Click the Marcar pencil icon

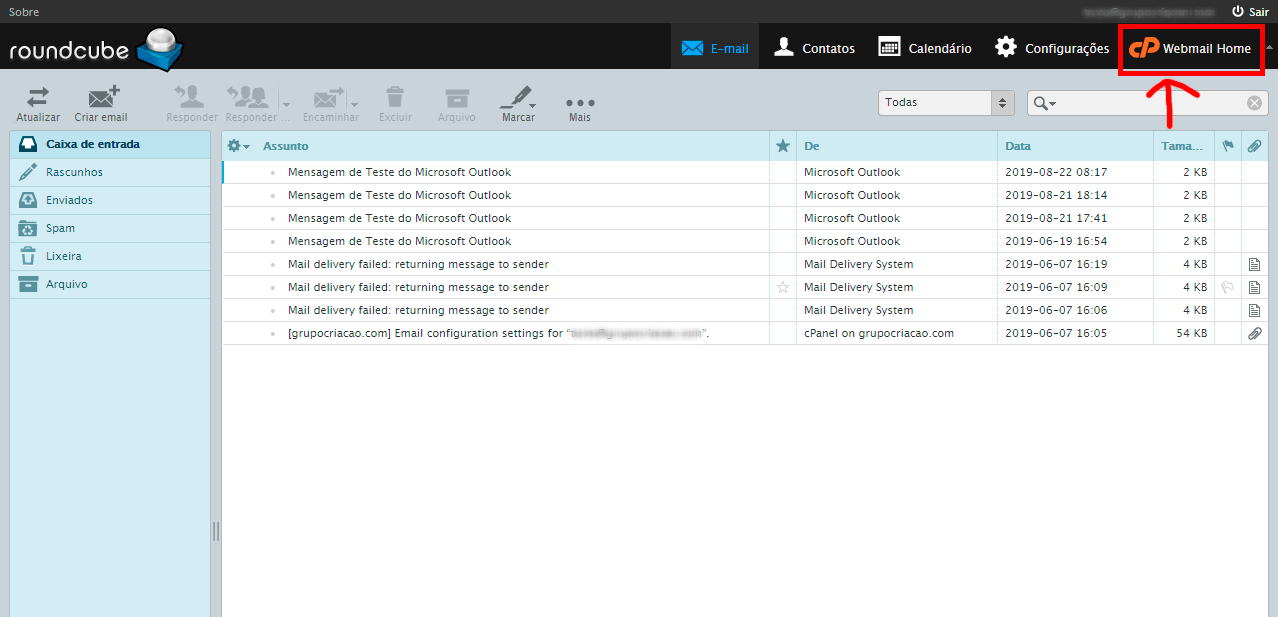point(517,98)
